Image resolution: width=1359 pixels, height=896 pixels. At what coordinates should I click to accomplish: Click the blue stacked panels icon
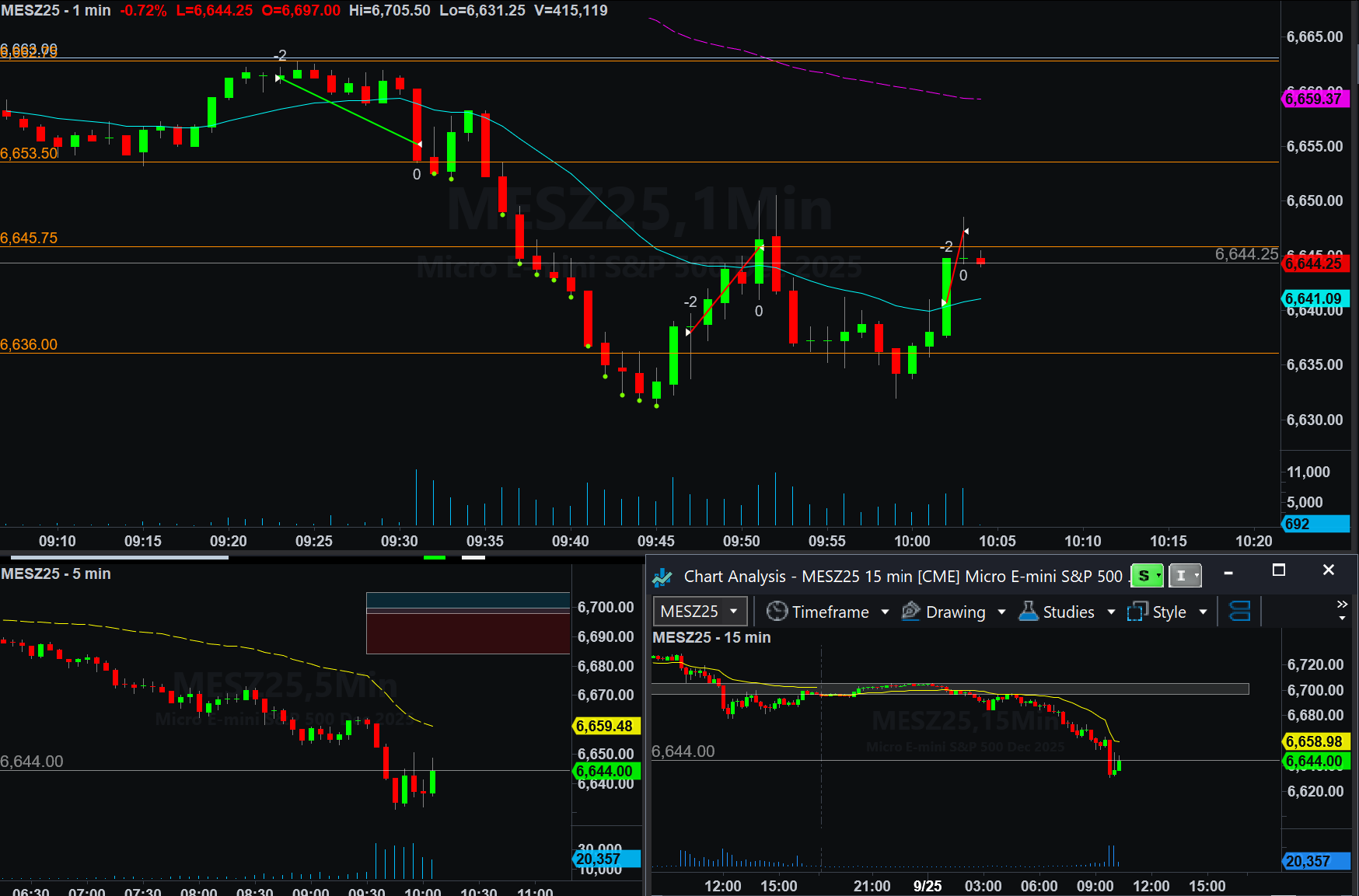coord(1239,612)
